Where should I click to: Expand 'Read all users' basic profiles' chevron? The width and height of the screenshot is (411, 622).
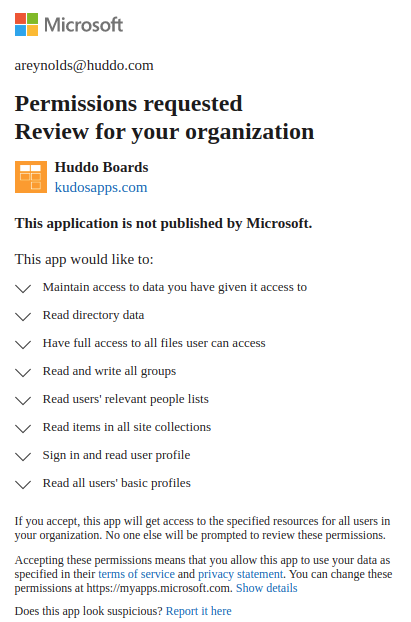(23, 484)
